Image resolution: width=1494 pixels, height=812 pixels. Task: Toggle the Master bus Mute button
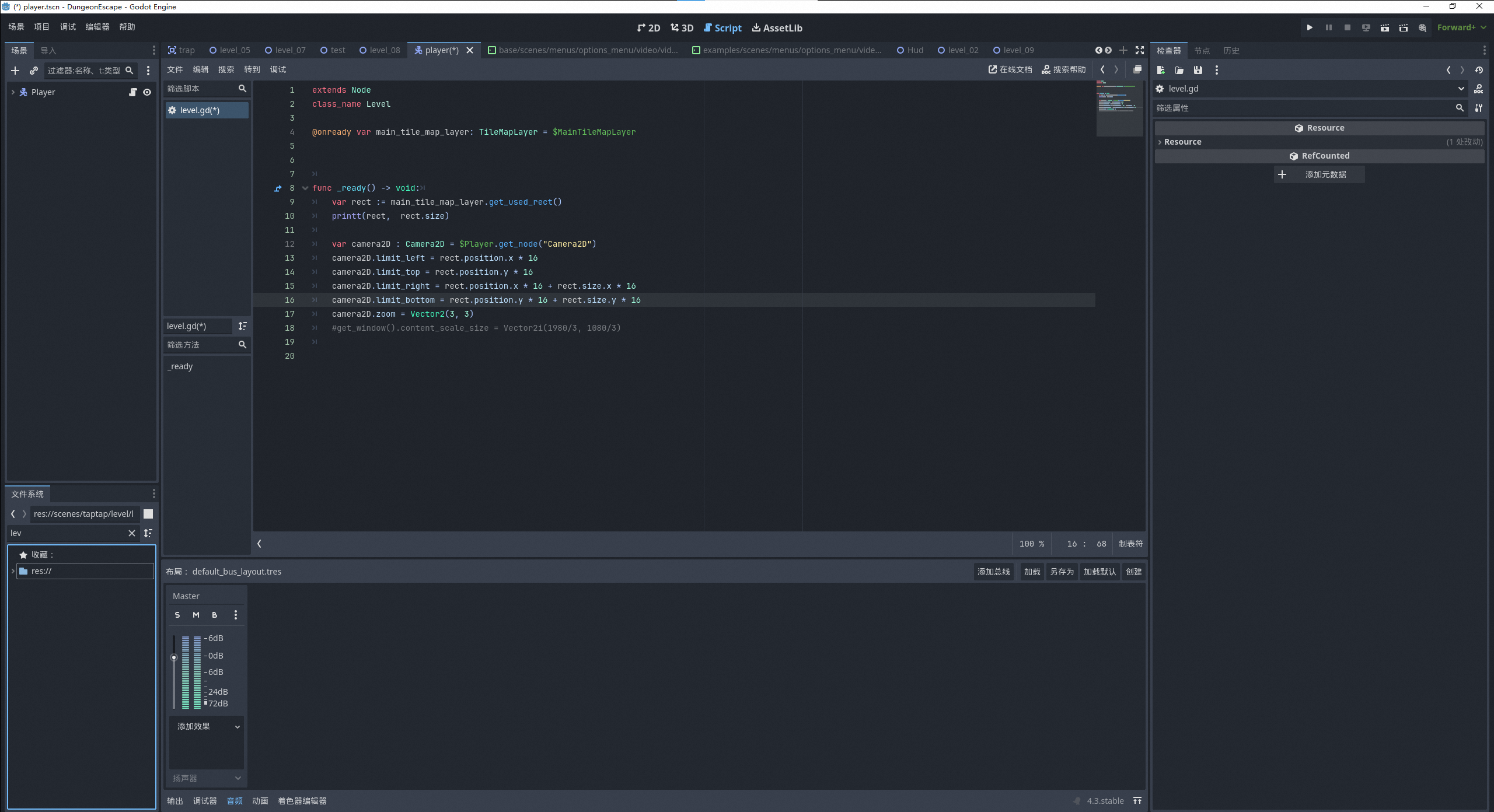point(196,615)
